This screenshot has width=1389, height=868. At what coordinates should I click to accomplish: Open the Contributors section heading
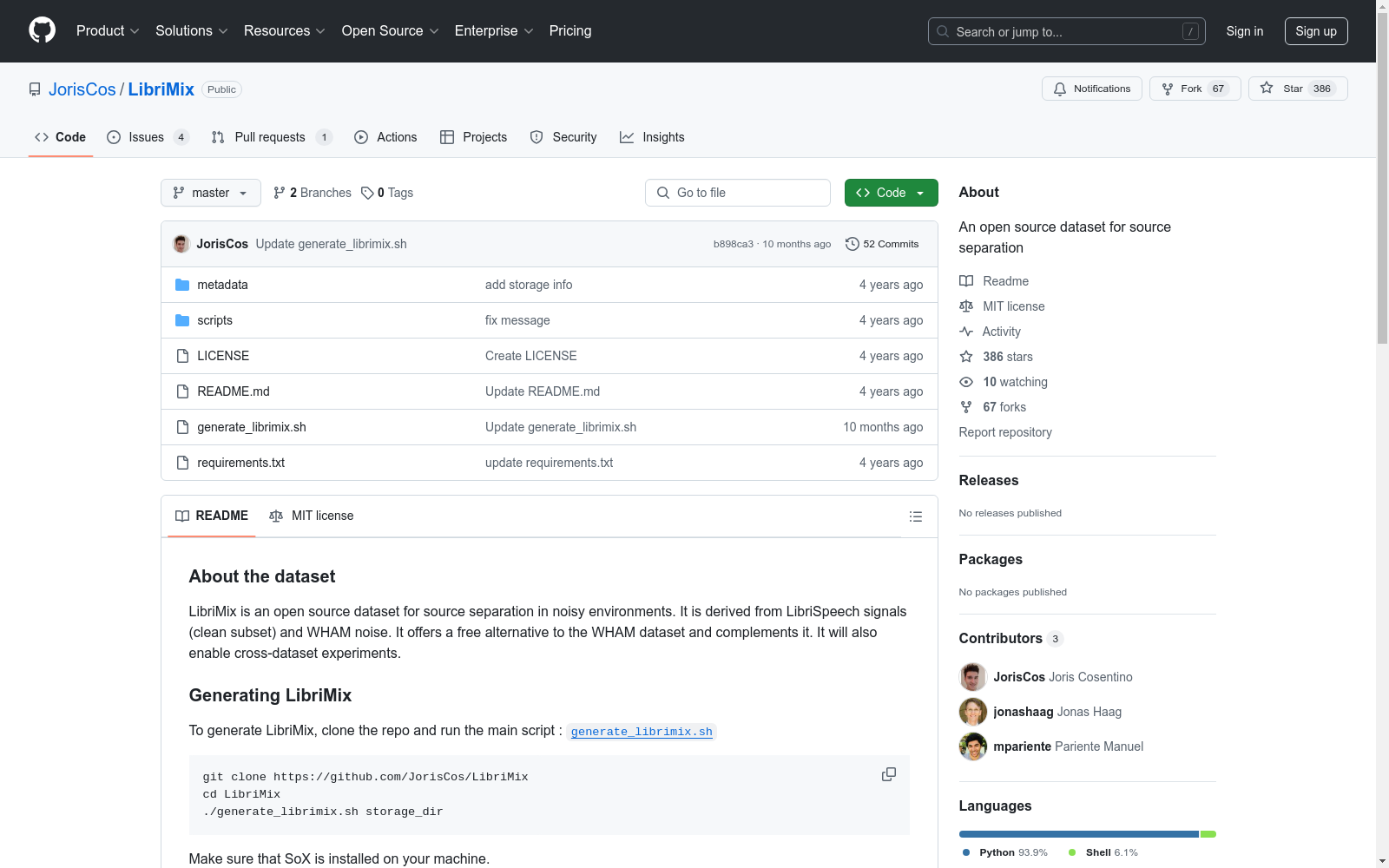point(1010,638)
